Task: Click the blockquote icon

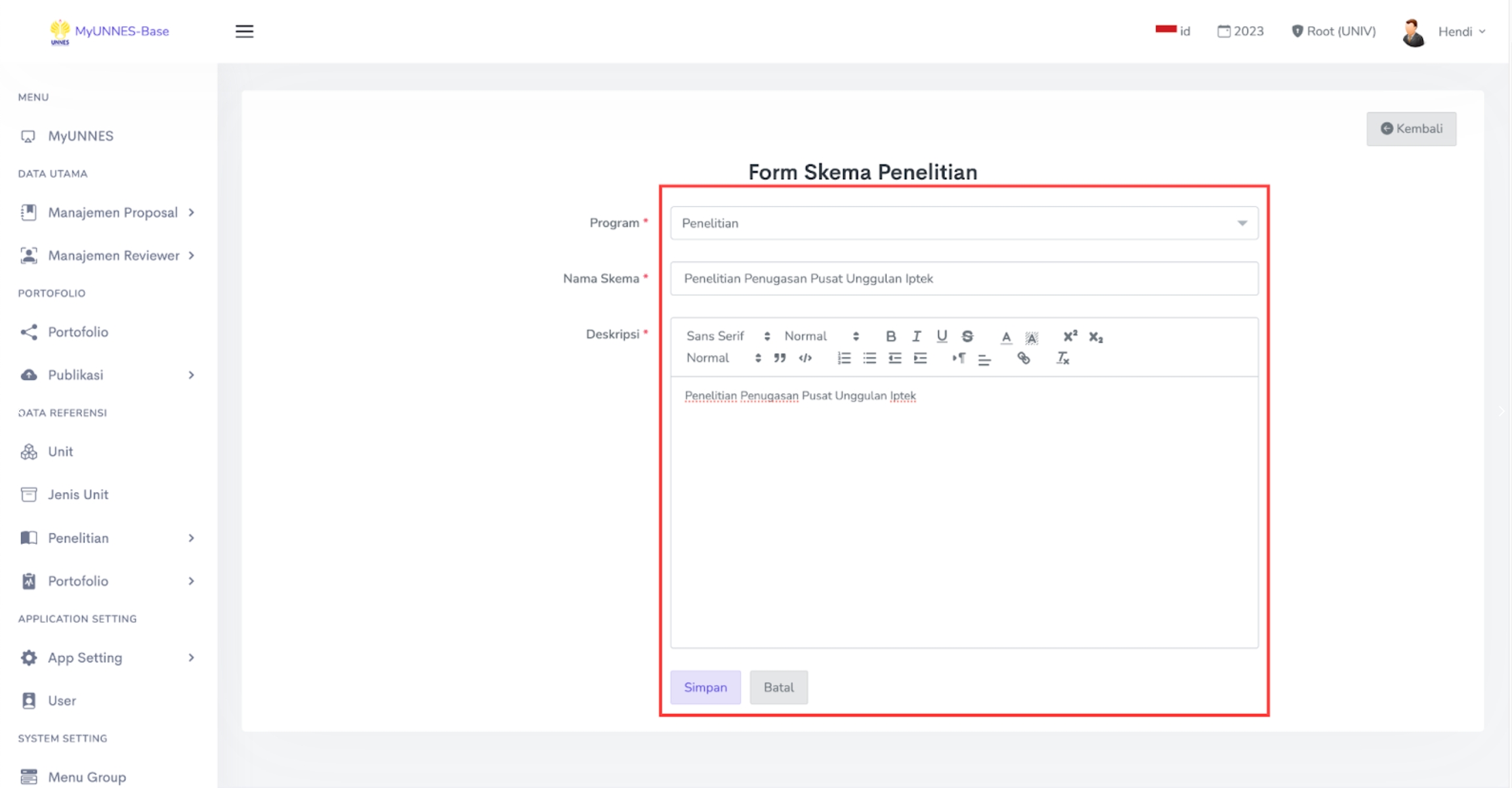Action: 780,358
